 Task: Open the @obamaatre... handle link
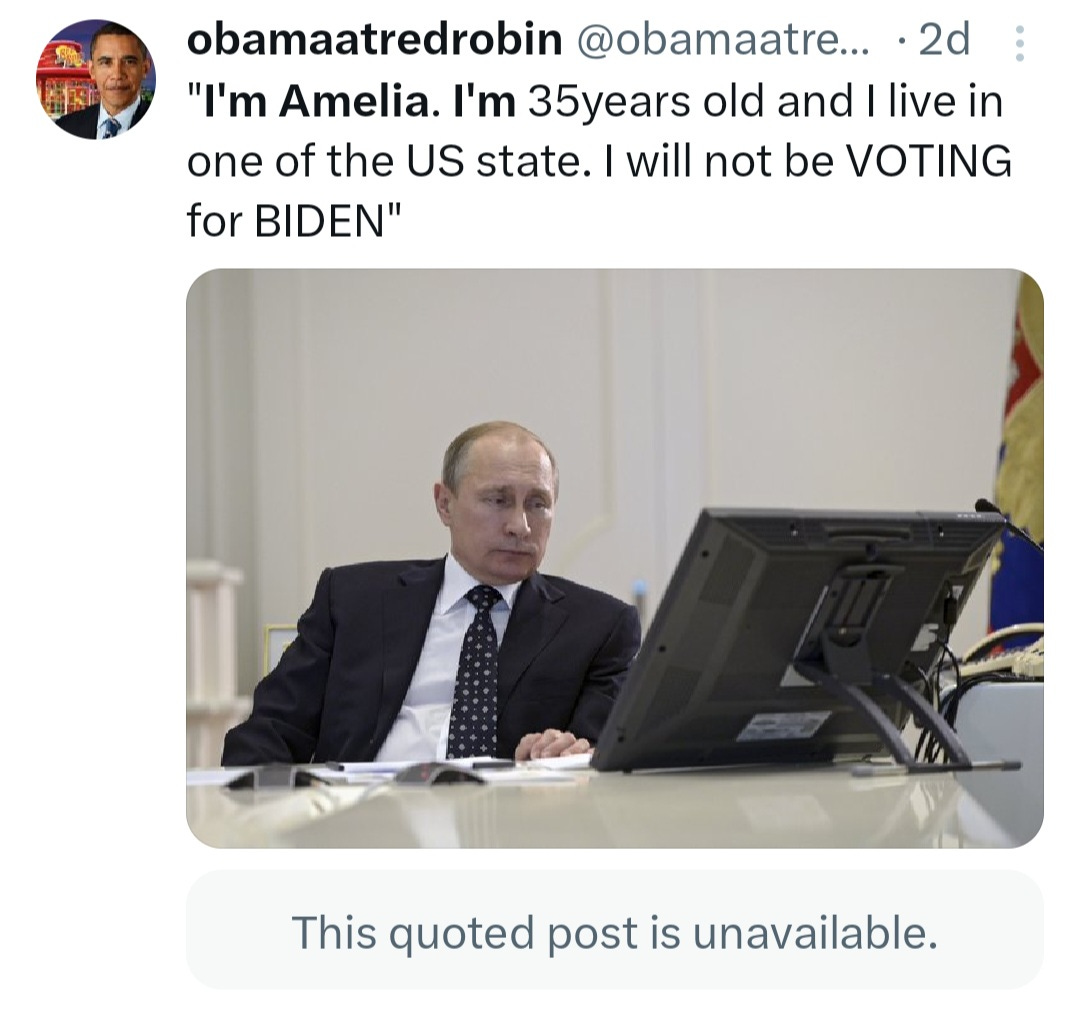tap(720, 40)
